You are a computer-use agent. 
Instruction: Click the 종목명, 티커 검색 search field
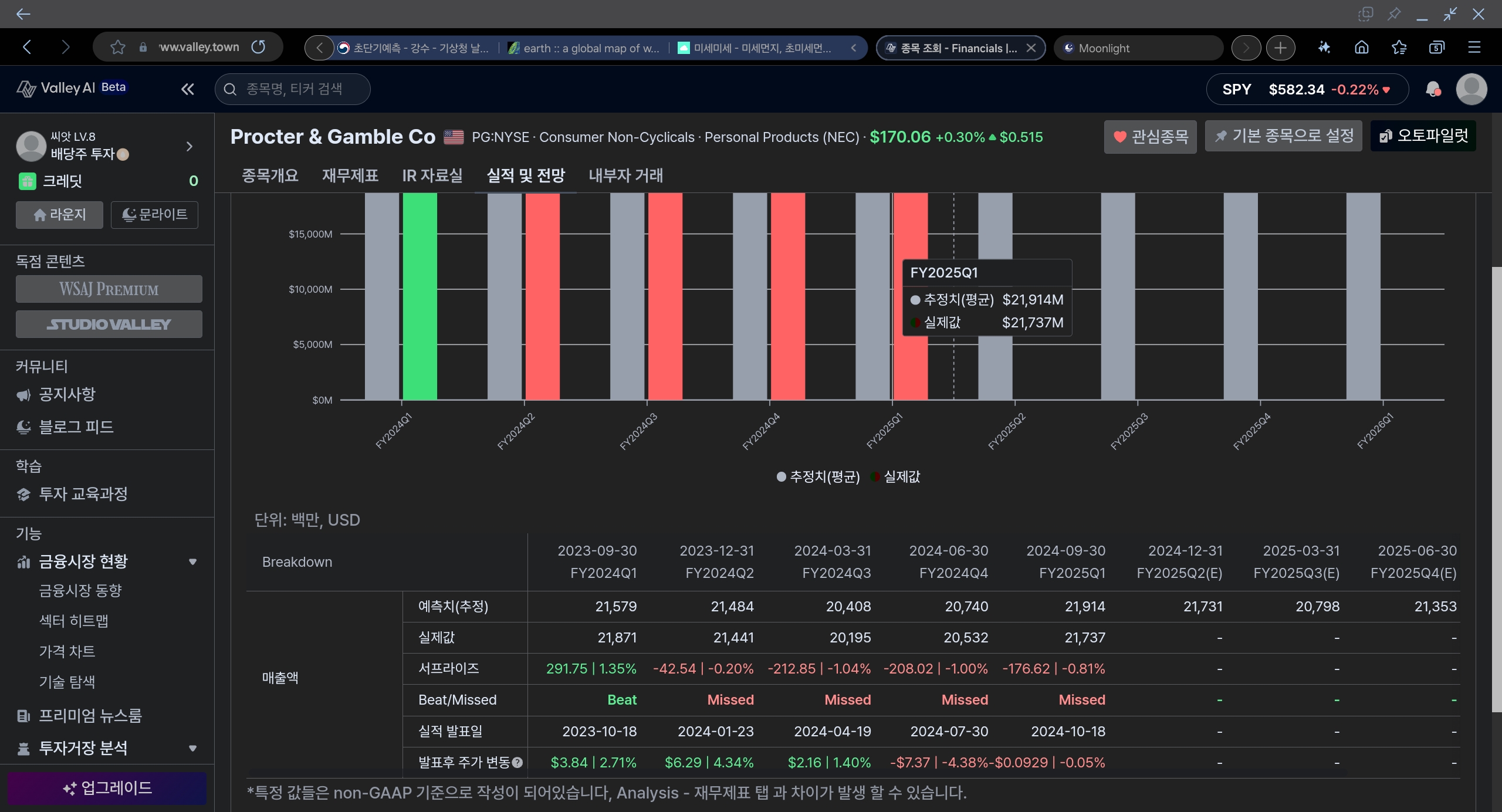tap(293, 89)
